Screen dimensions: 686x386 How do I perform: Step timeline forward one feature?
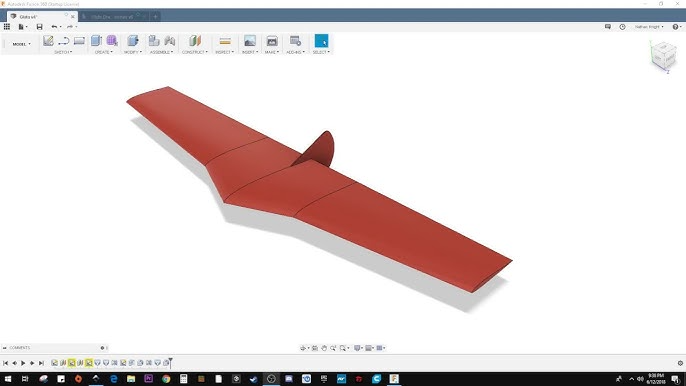[32, 363]
